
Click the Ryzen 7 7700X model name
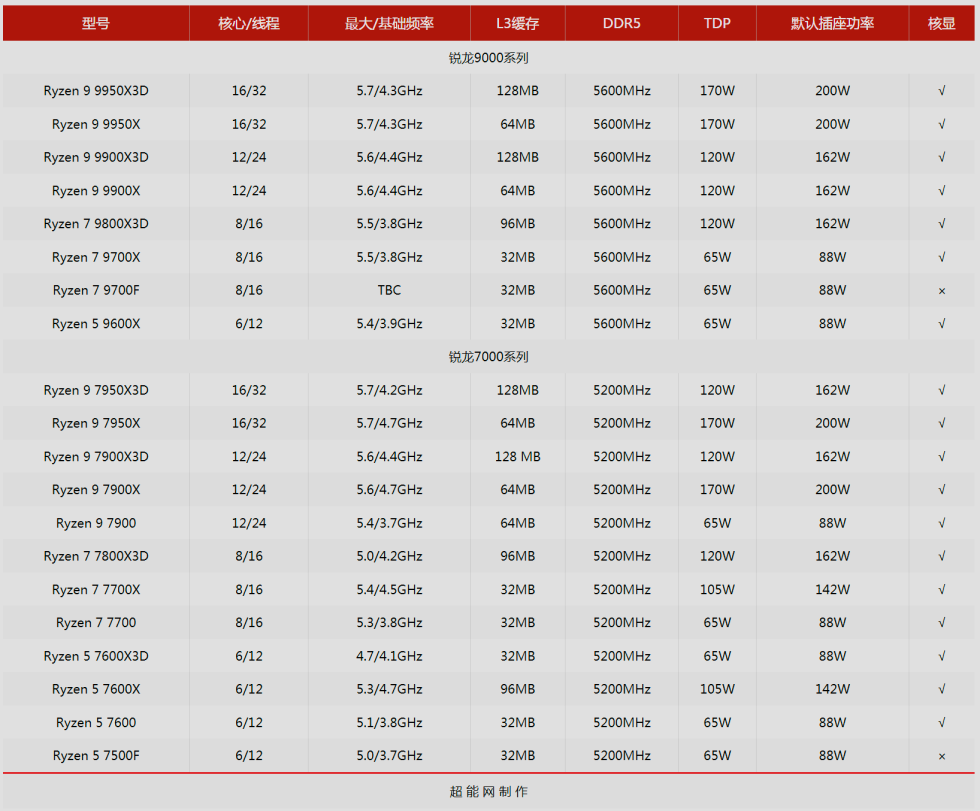[x=96, y=590]
